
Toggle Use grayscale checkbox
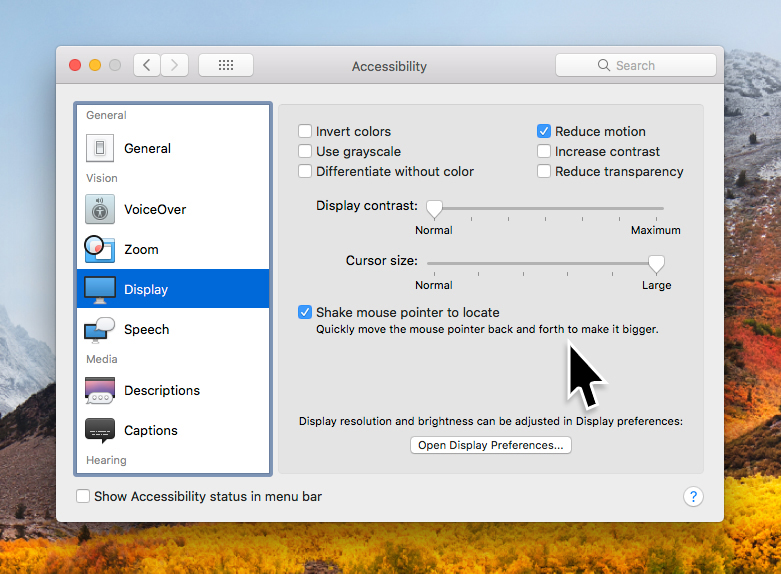pyautogui.click(x=305, y=151)
